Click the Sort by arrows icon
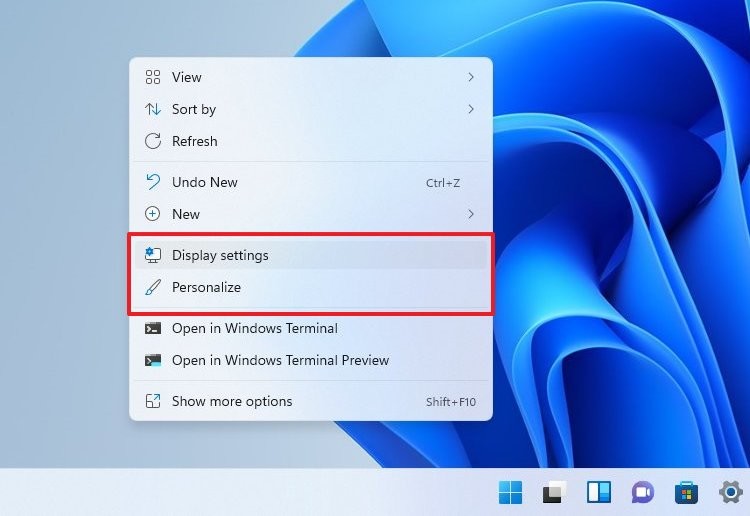The image size is (750, 516). 153,109
